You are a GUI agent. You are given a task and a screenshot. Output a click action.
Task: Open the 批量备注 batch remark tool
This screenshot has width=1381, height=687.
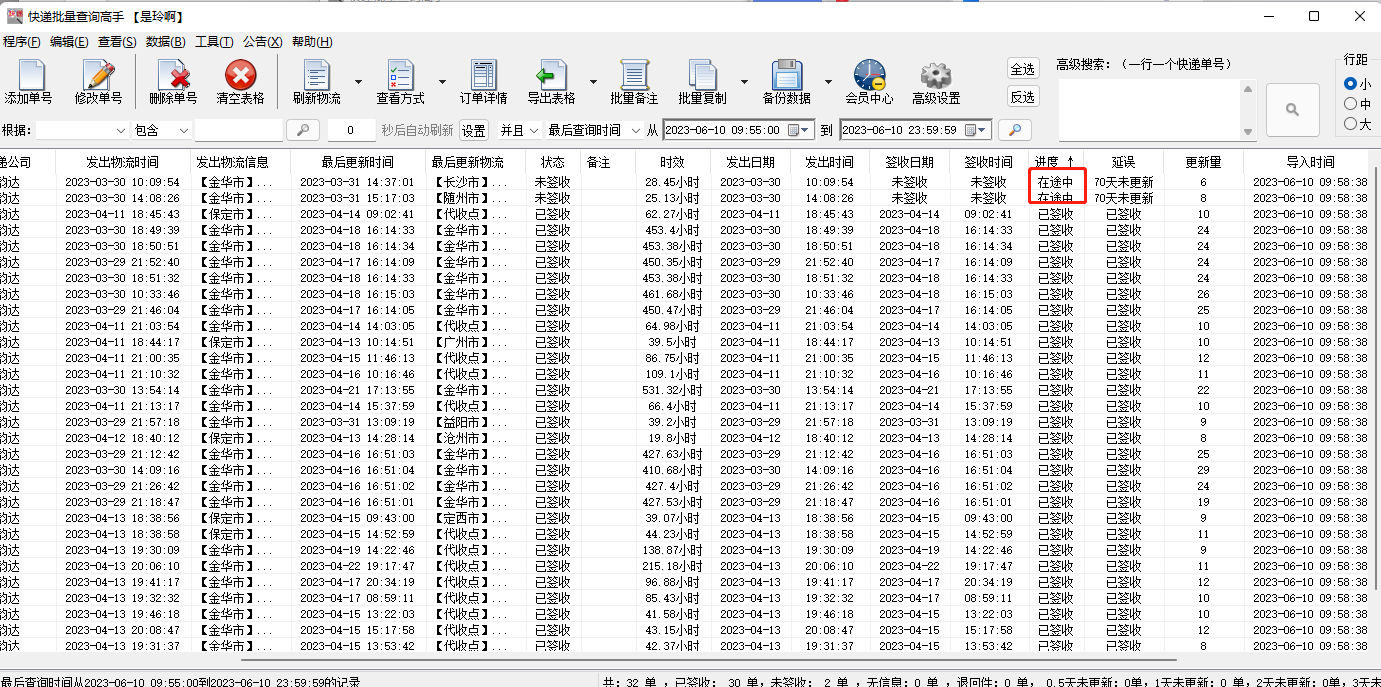pyautogui.click(x=636, y=80)
